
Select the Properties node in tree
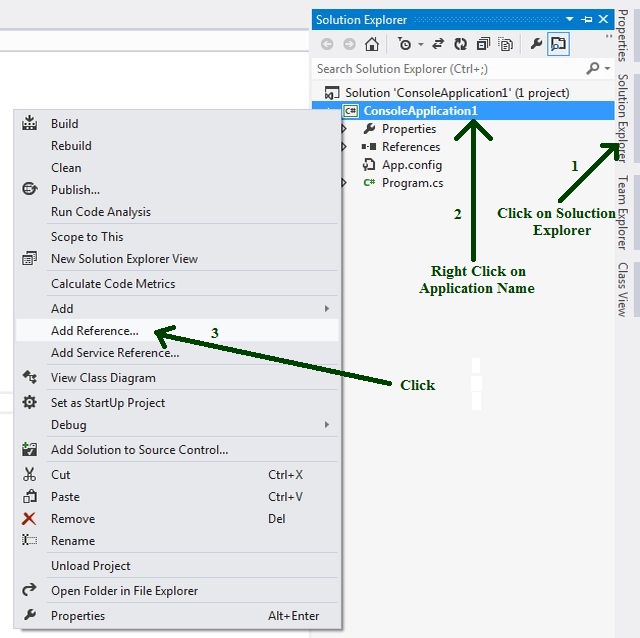coord(409,129)
